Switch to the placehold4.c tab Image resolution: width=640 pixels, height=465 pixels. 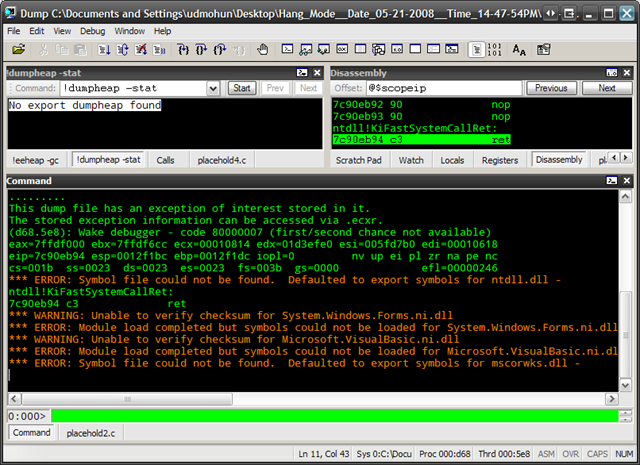click(222, 160)
